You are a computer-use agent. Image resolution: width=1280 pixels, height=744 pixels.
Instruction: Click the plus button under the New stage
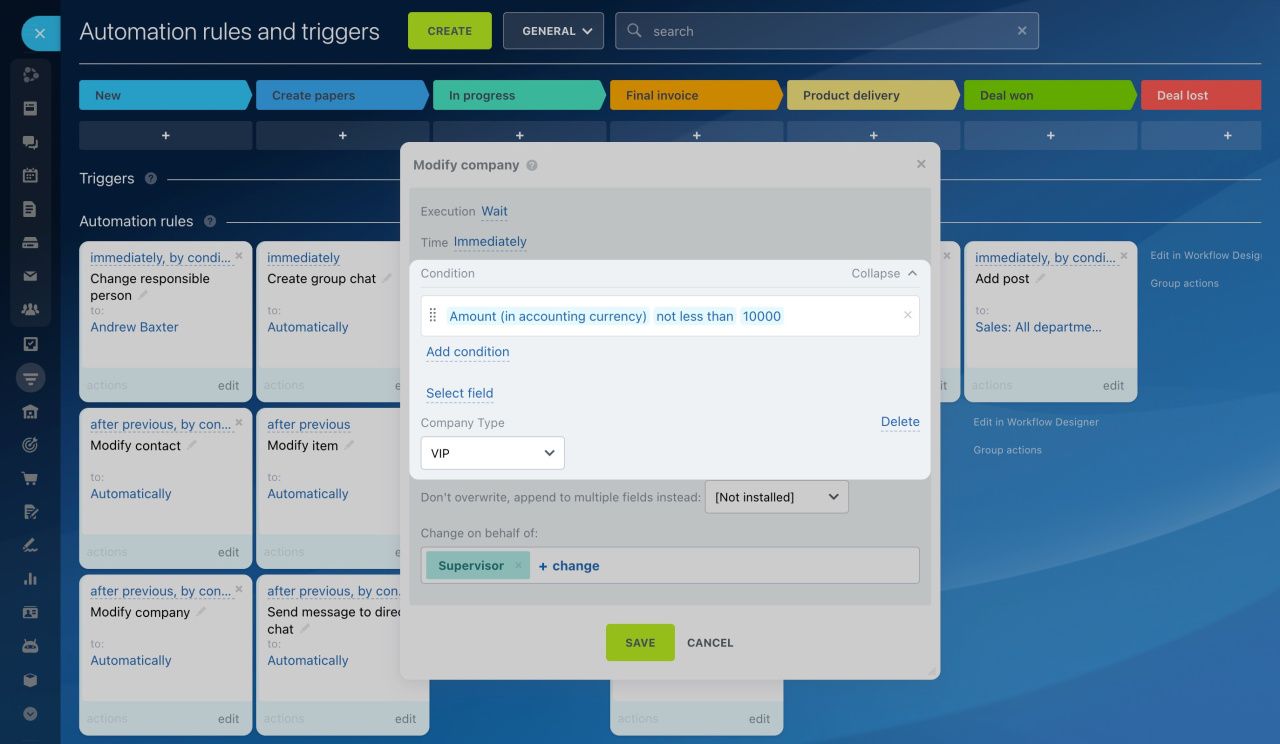pos(165,135)
